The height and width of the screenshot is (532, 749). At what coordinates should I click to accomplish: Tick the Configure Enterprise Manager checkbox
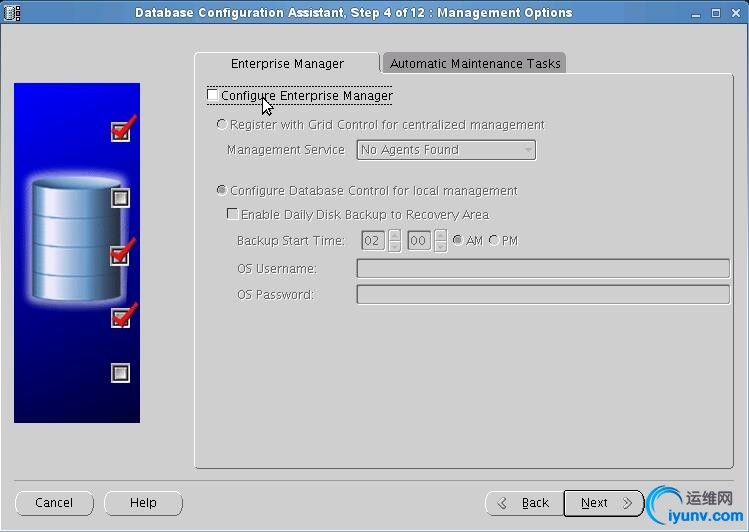coord(213,95)
